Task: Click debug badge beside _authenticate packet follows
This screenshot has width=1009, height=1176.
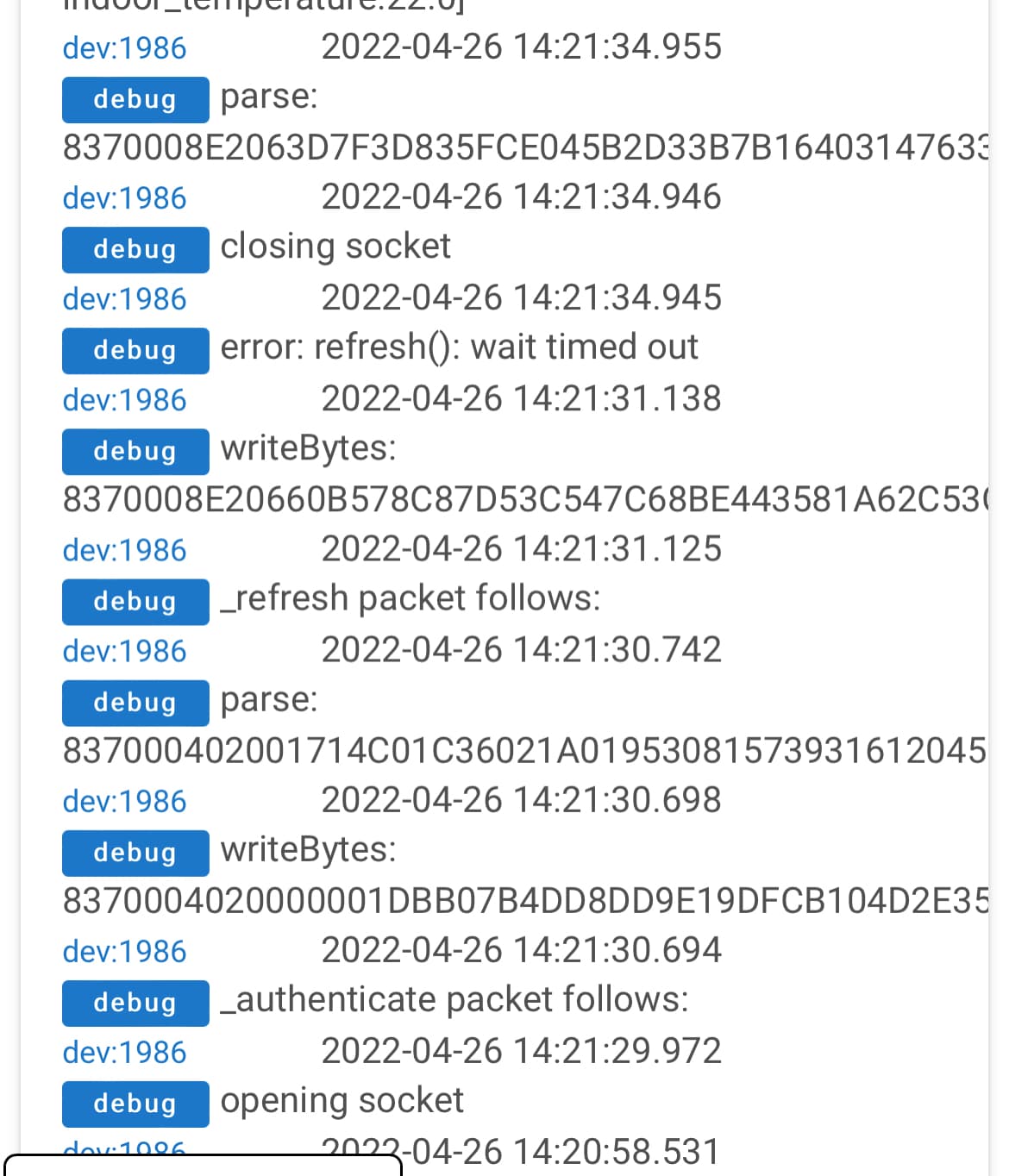Action: tap(135, 1003)
